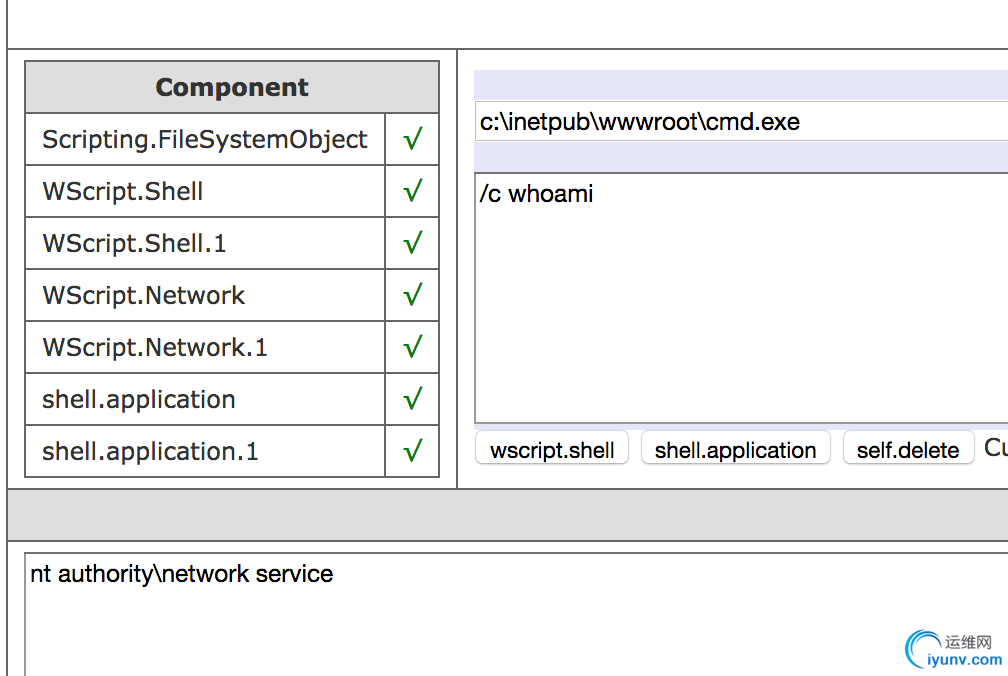Click checkmark in the WScript.Network row

pos(412,295)
